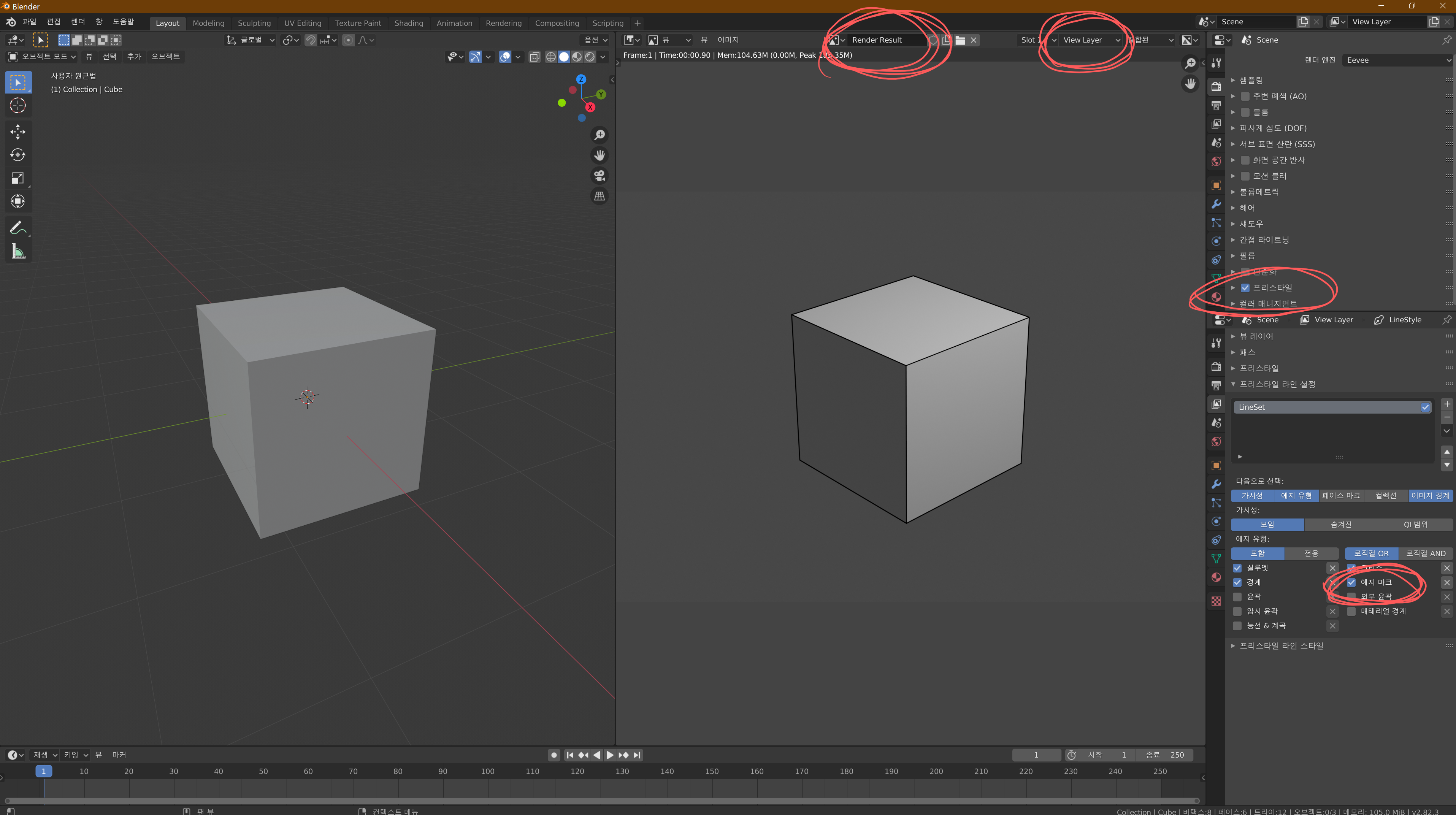
Task: Uncheck 에지 마크 edge type
Action: [1351, 583]
